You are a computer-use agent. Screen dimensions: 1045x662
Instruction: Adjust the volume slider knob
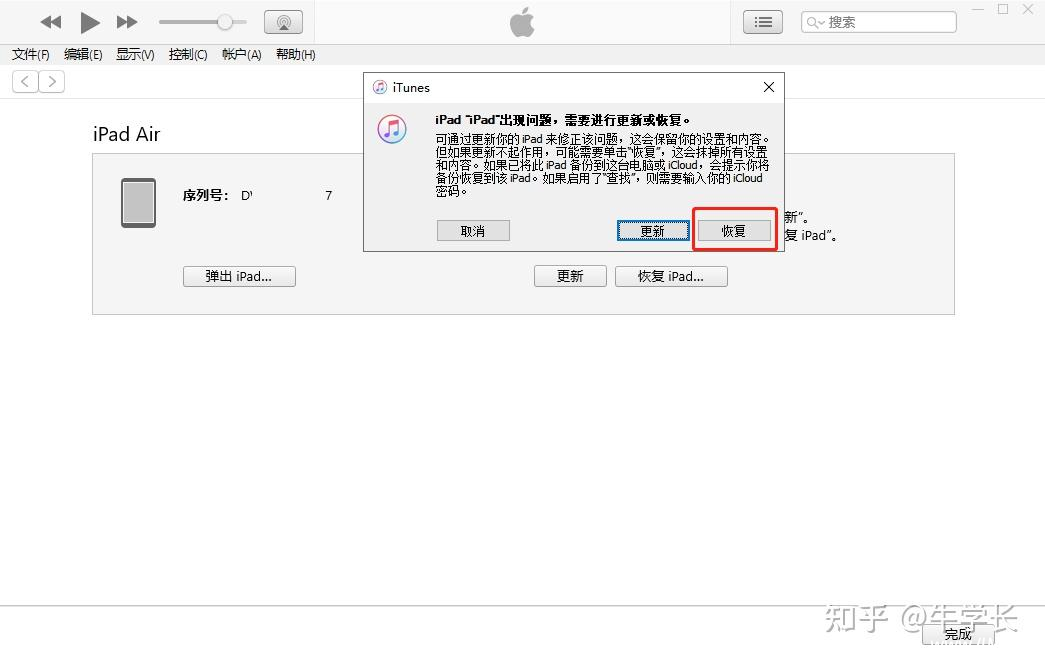point(225,22)
